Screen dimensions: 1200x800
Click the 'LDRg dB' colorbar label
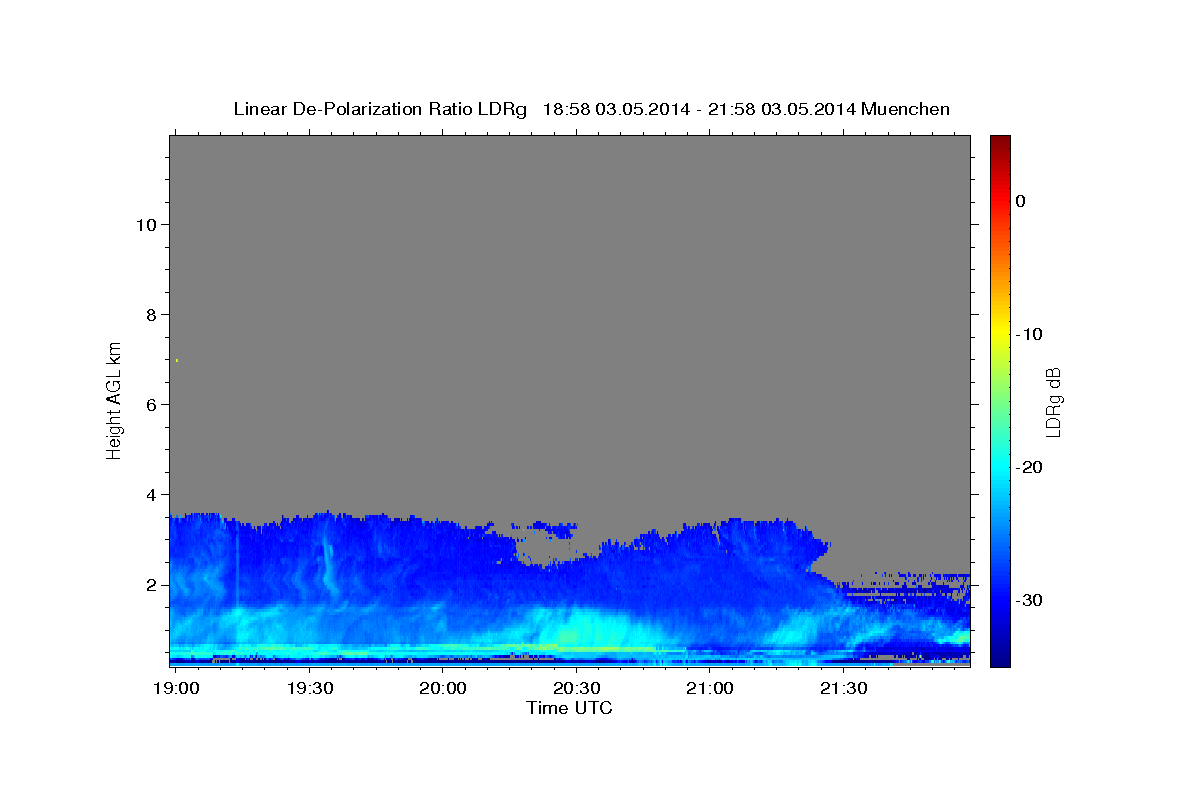(x=1053, y=400)
